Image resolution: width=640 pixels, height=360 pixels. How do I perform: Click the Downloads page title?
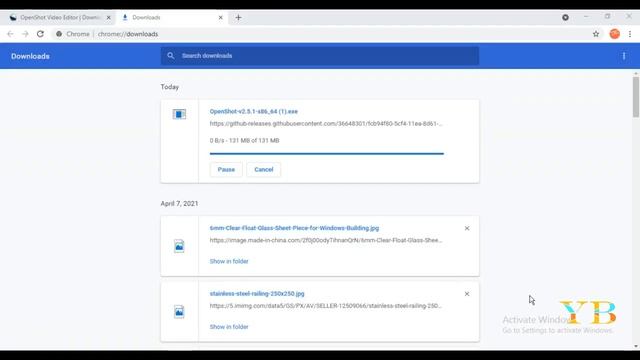pos(30,56)
